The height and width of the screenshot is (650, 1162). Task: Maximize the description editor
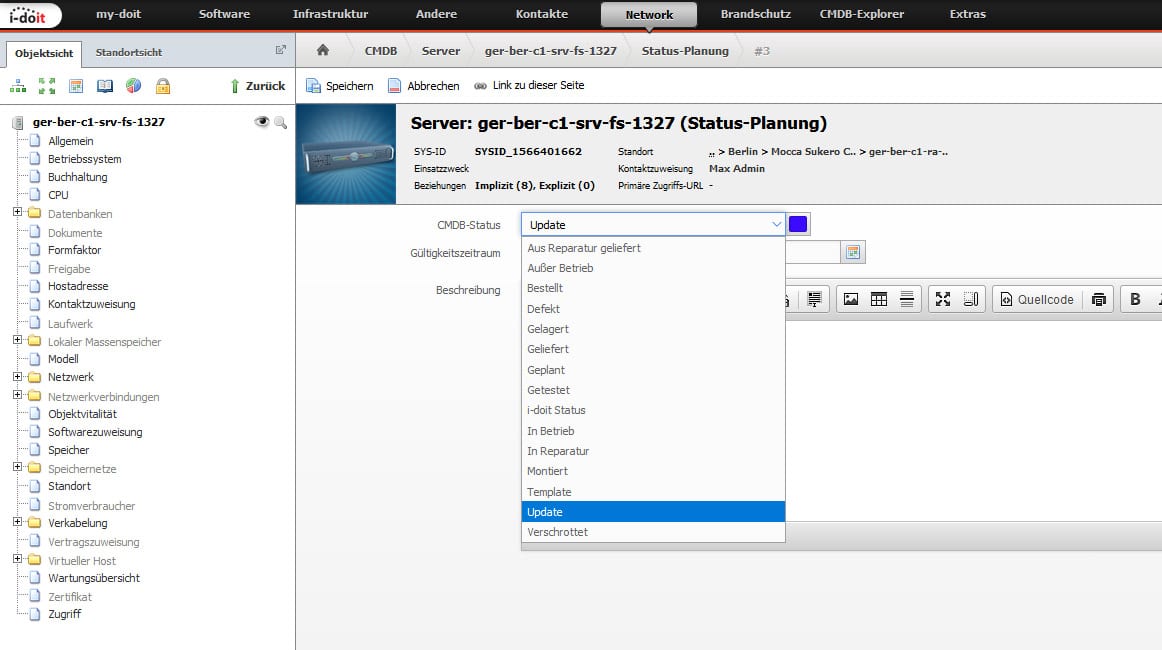tap(943, 299)
